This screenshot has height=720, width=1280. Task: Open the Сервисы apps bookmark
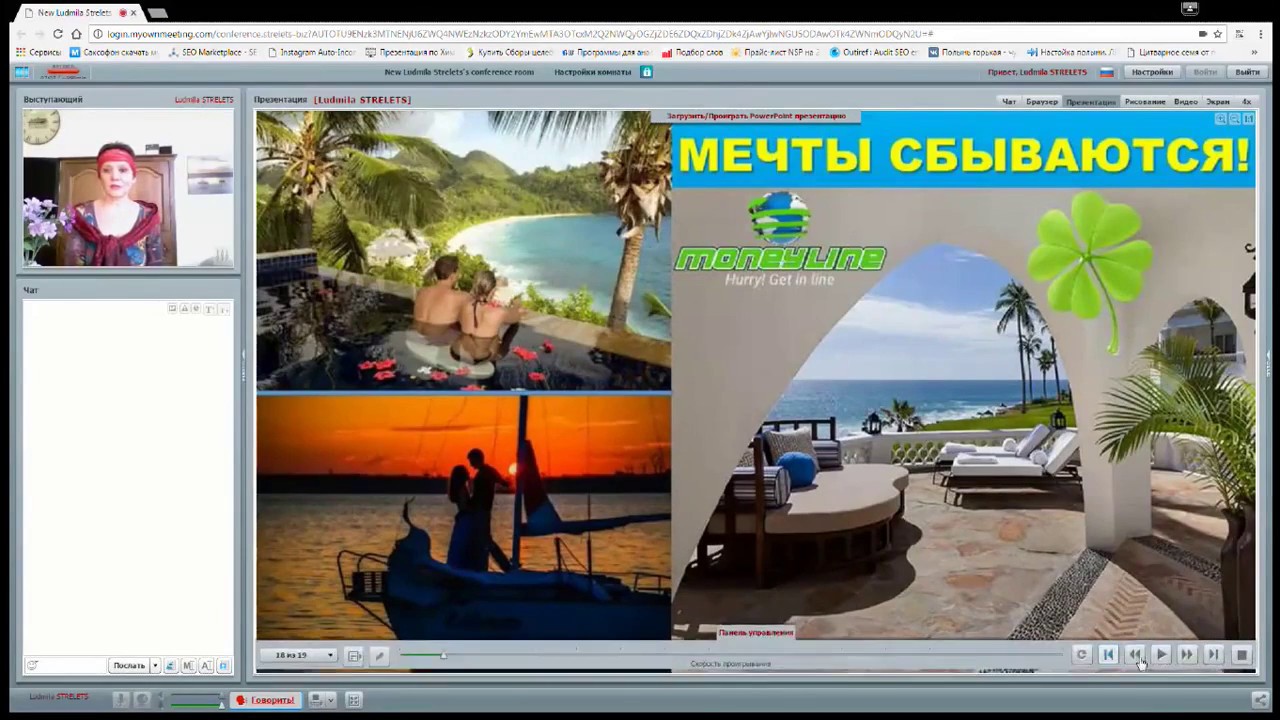click(x=38, y=52)
